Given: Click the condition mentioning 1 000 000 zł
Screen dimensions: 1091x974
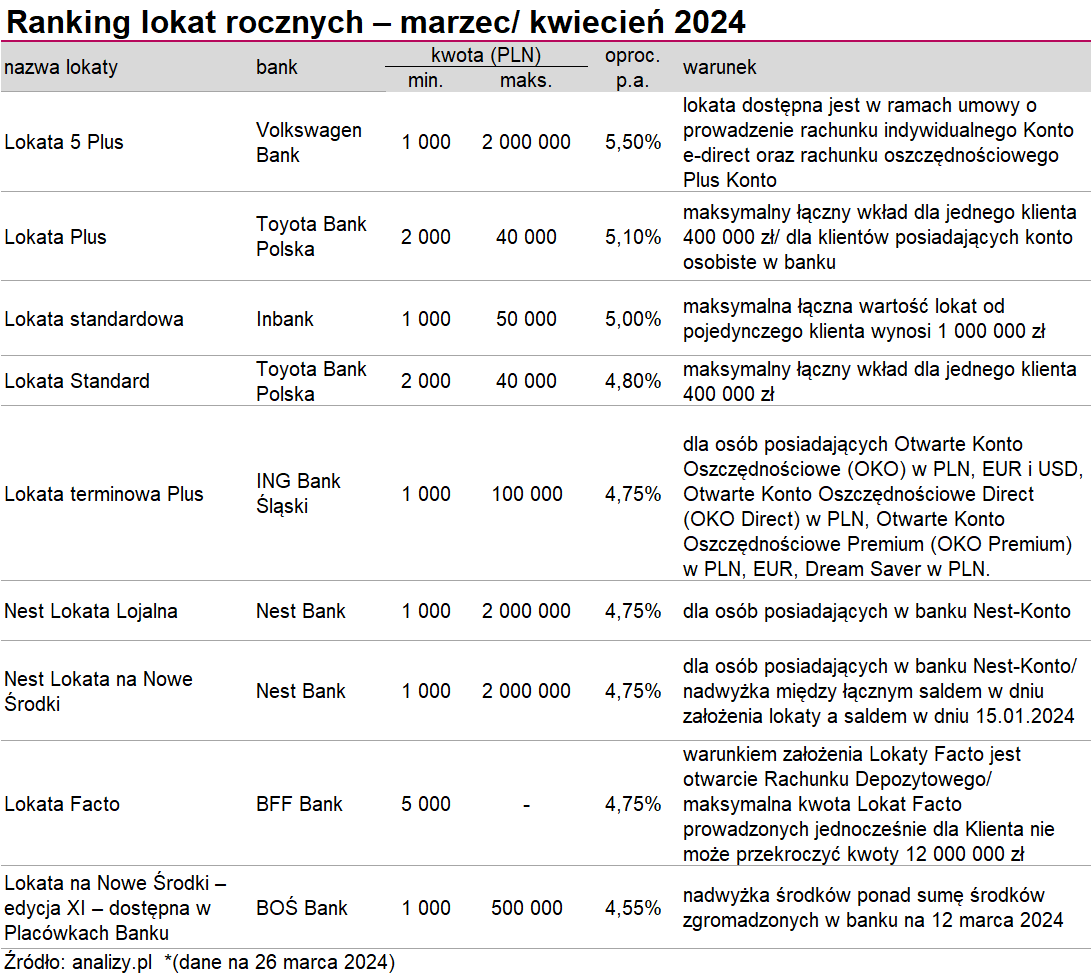Looking at the screenshot, I should 864,319.
